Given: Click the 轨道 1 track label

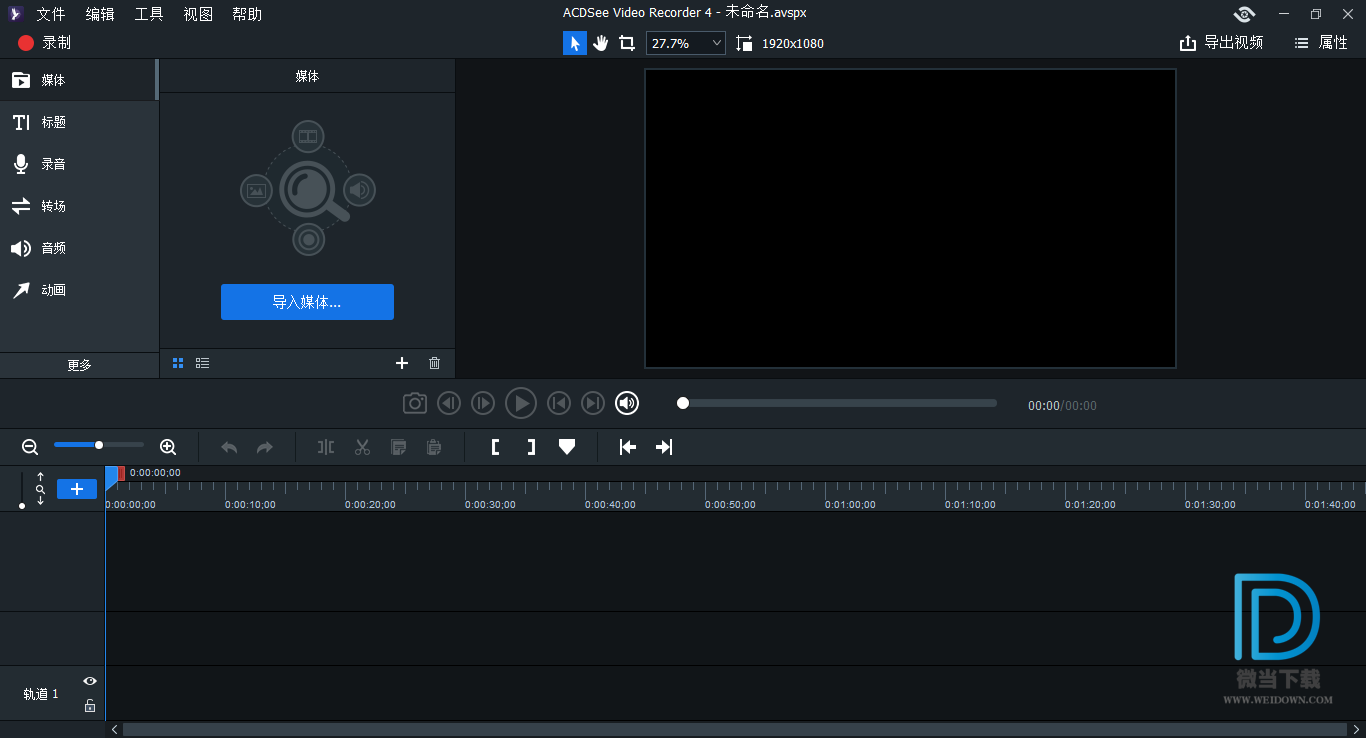Looking at the screenshot, I should [x=41, y=694].
